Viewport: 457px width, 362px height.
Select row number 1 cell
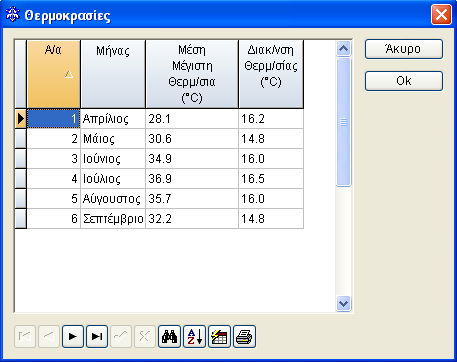point(54,119)
